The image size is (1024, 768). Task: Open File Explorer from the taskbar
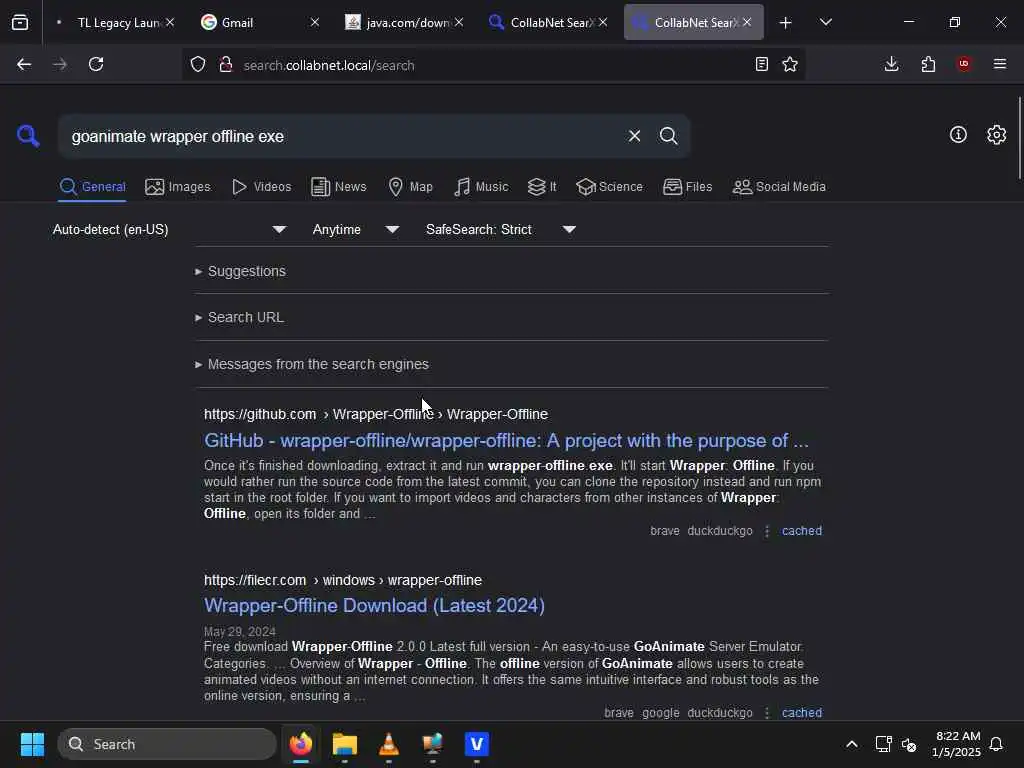345,744
